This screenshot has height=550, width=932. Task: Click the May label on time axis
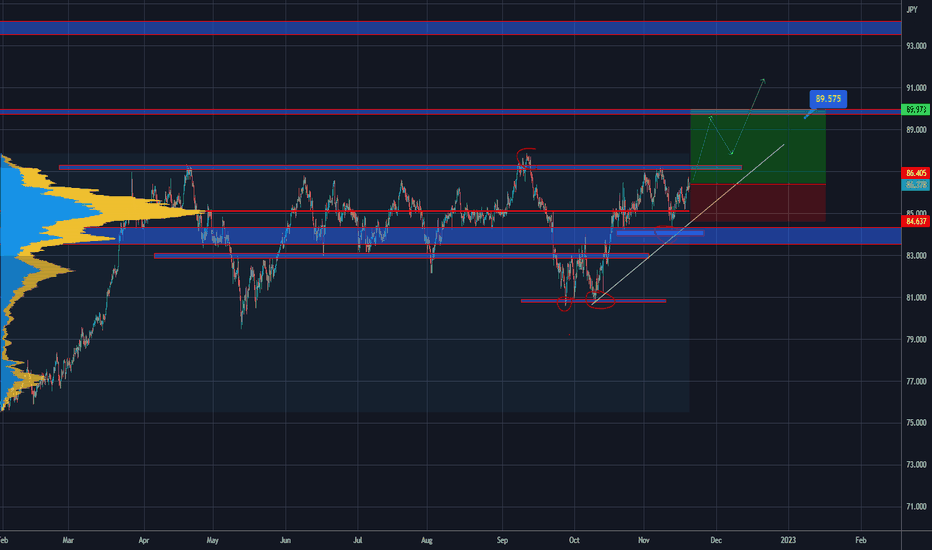click(x=212, y=540)
